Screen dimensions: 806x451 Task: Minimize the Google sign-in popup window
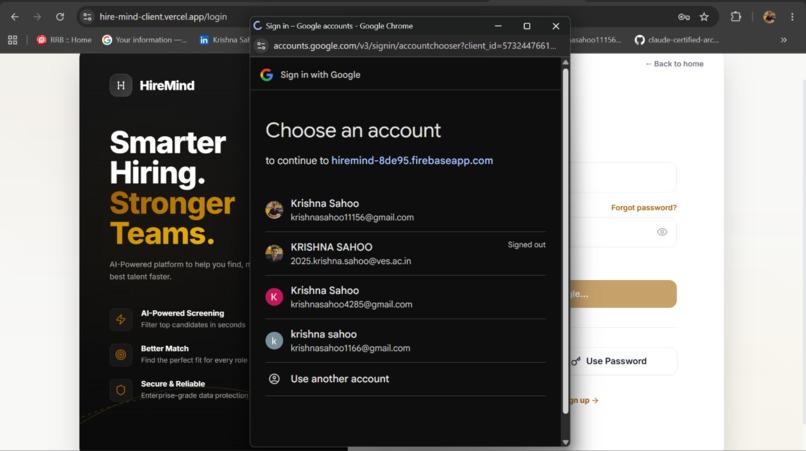pos(498,26)
